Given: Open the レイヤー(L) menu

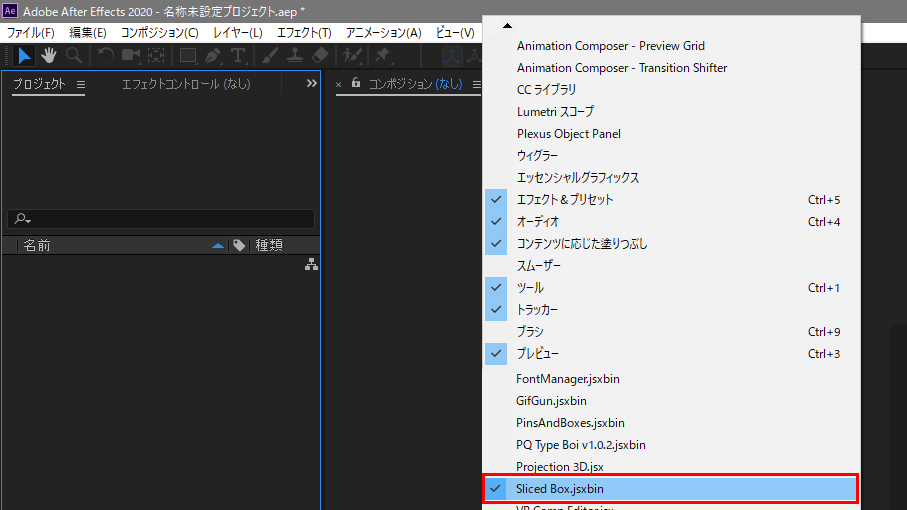Looking at the screenshot, I should tap(238, 33).
